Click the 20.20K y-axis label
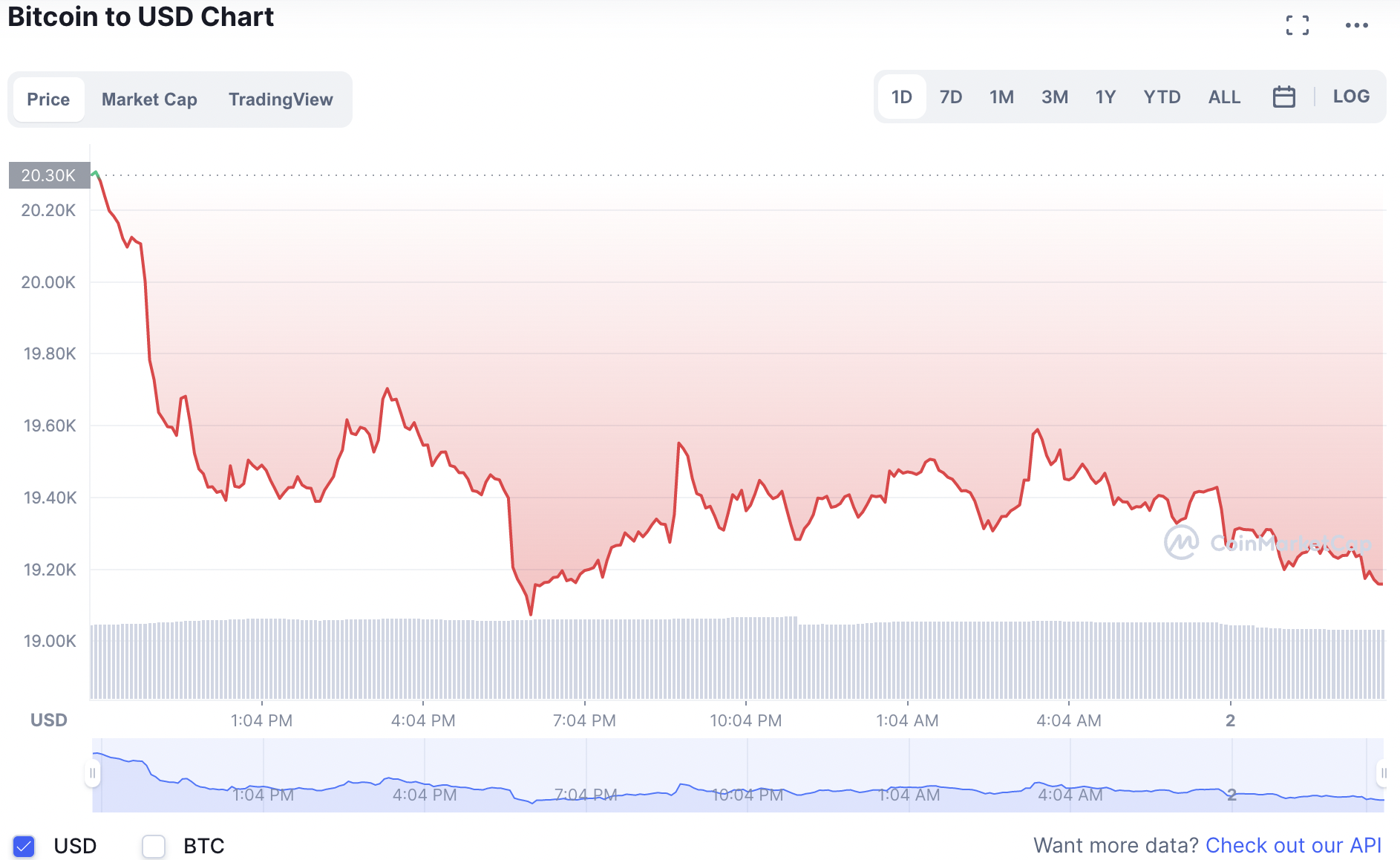The height and width of the screenshot is (860, 1400). (48, 210)
